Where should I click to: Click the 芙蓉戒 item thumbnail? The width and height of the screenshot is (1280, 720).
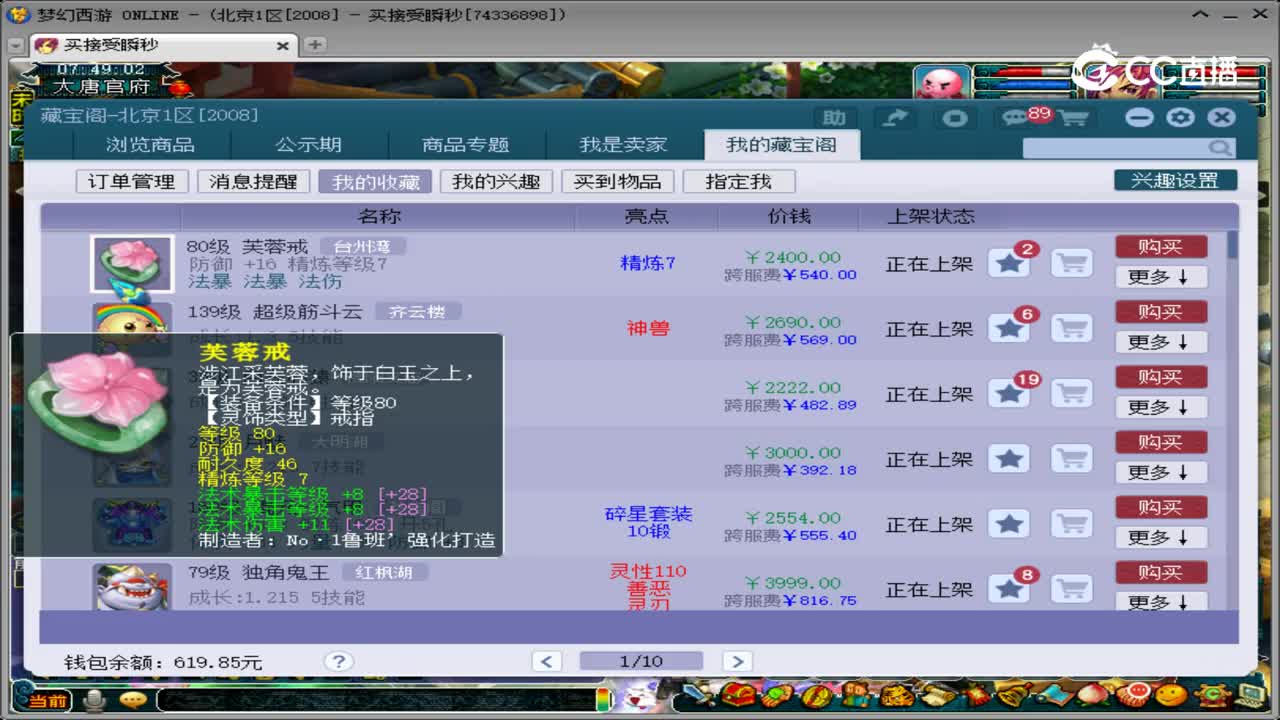pyautogui.click(x=132, y=263)
